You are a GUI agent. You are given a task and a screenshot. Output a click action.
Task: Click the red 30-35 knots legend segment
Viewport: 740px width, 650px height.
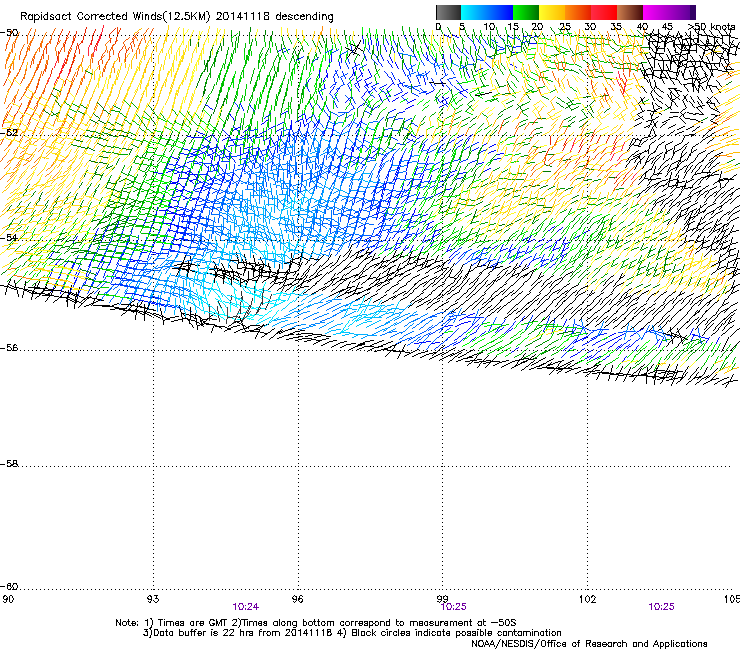click(604, 12)
